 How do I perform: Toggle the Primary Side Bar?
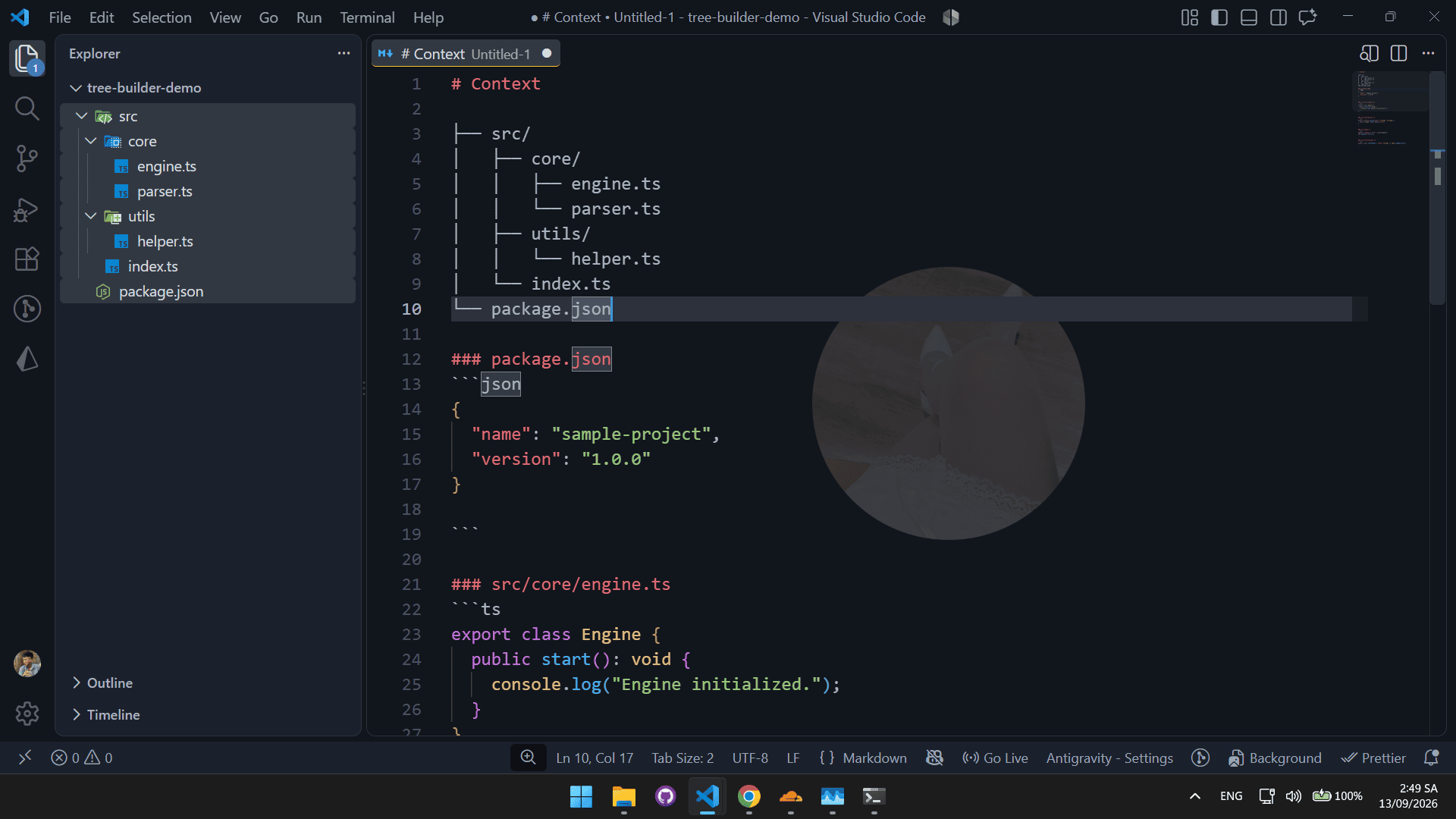[1219, 17]
